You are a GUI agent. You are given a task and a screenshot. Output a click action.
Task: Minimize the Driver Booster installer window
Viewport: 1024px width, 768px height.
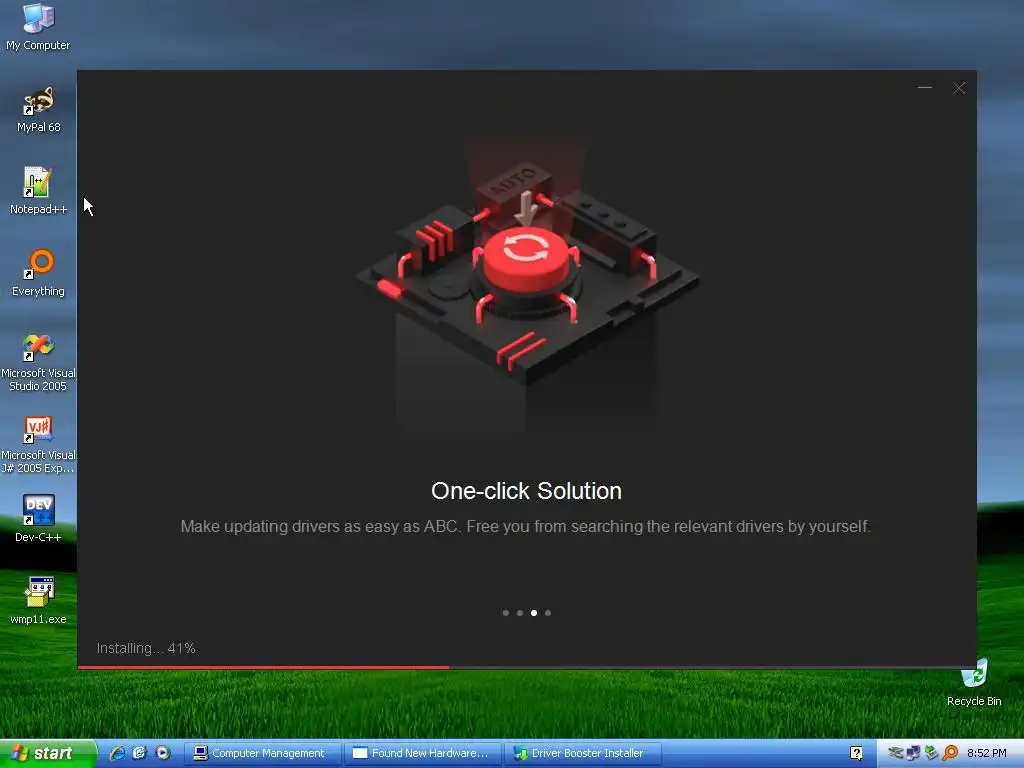(925, 88)
